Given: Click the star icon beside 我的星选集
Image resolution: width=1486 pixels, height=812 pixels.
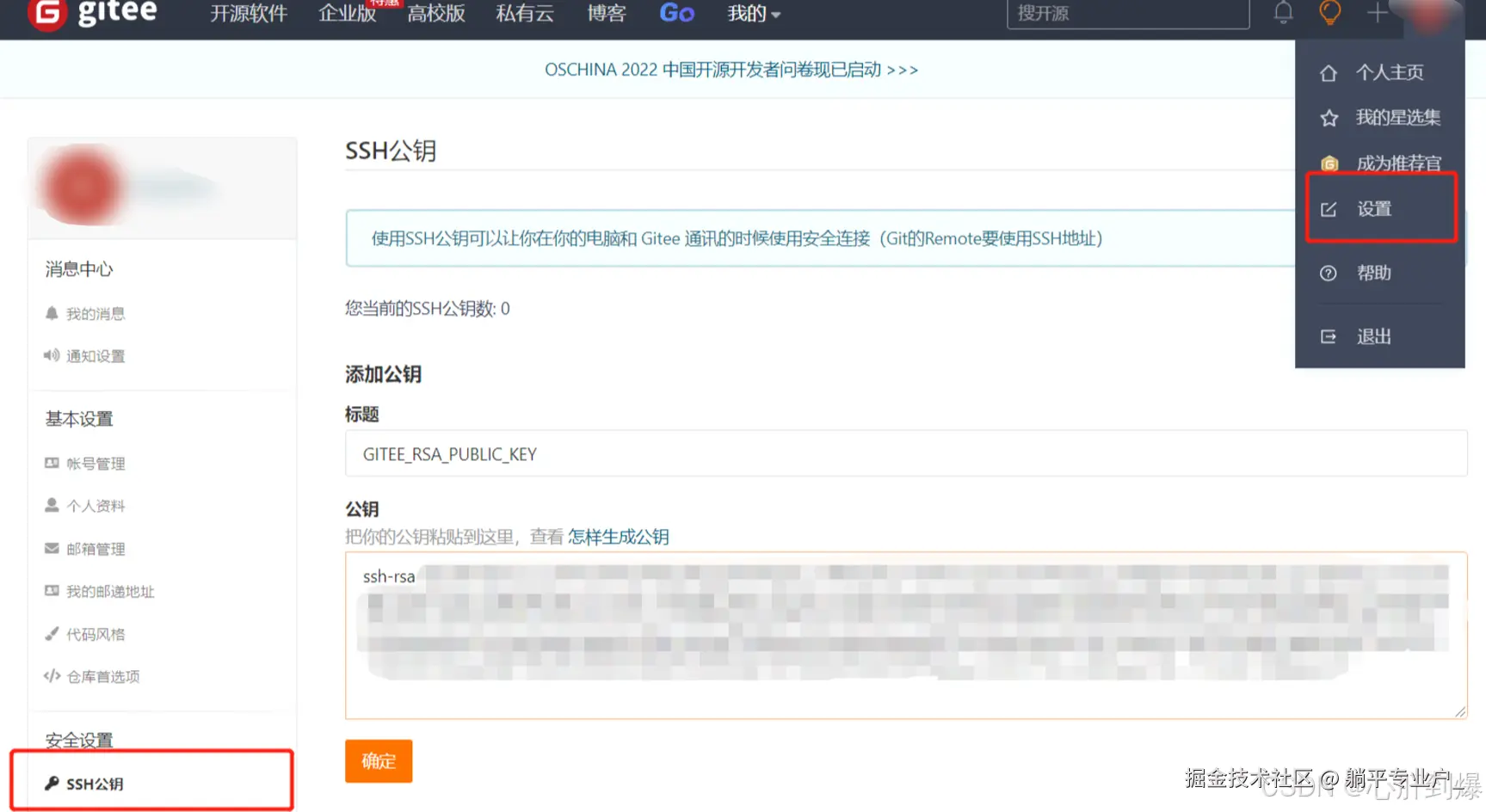Looking at the screenshot, I should [1329, 118].
